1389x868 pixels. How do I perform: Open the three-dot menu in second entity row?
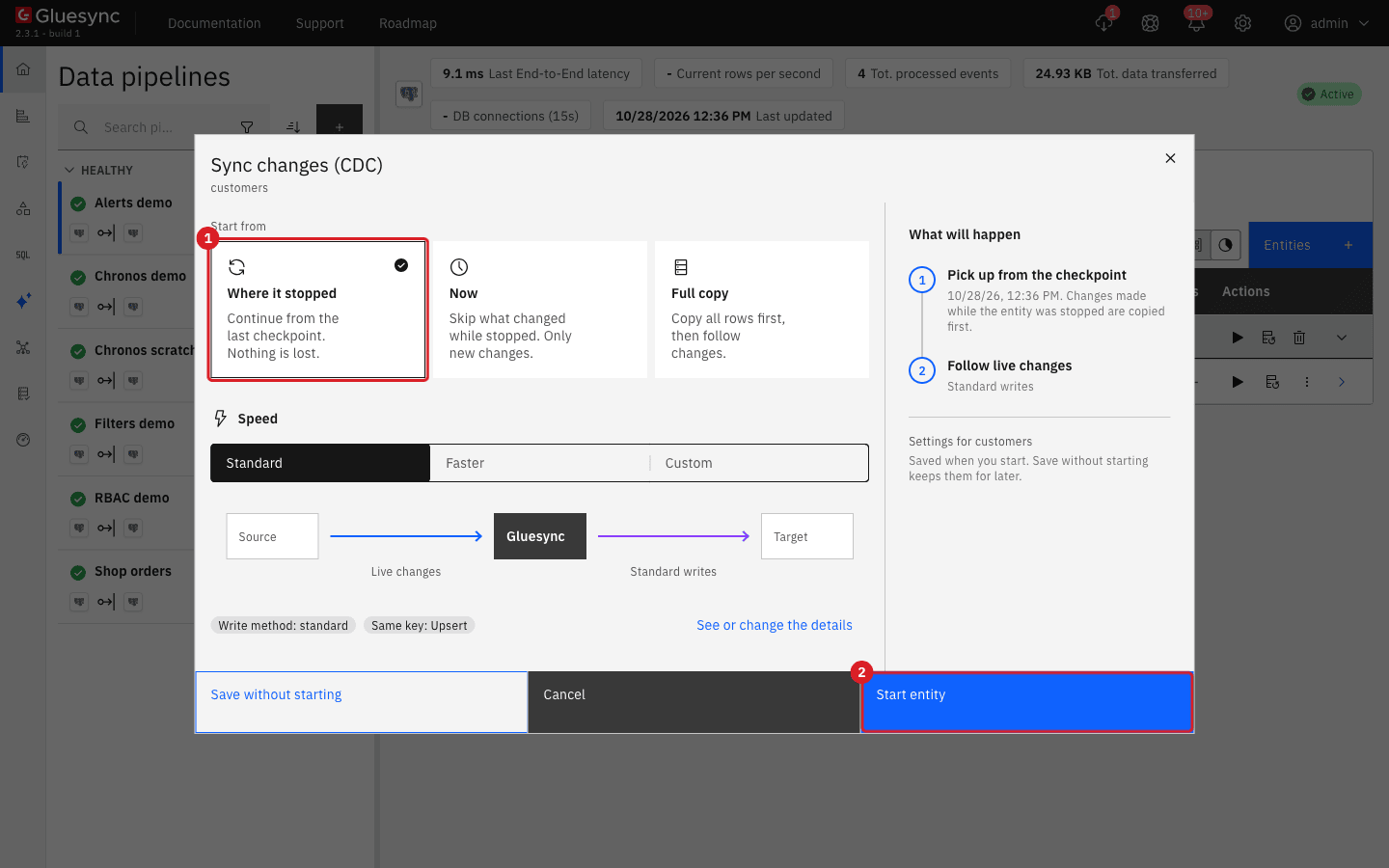pyautogui.click(x=1307, y=382)
